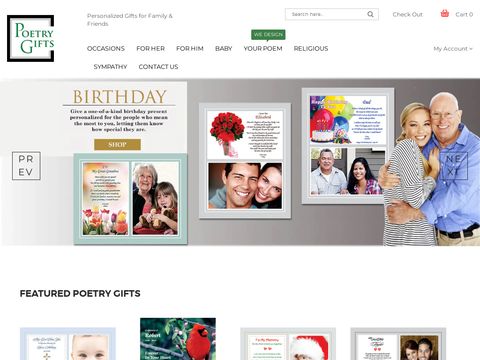Advance slider with NEXT button
Viewport: 480px width, 360px height.
[x=454, y=166]
